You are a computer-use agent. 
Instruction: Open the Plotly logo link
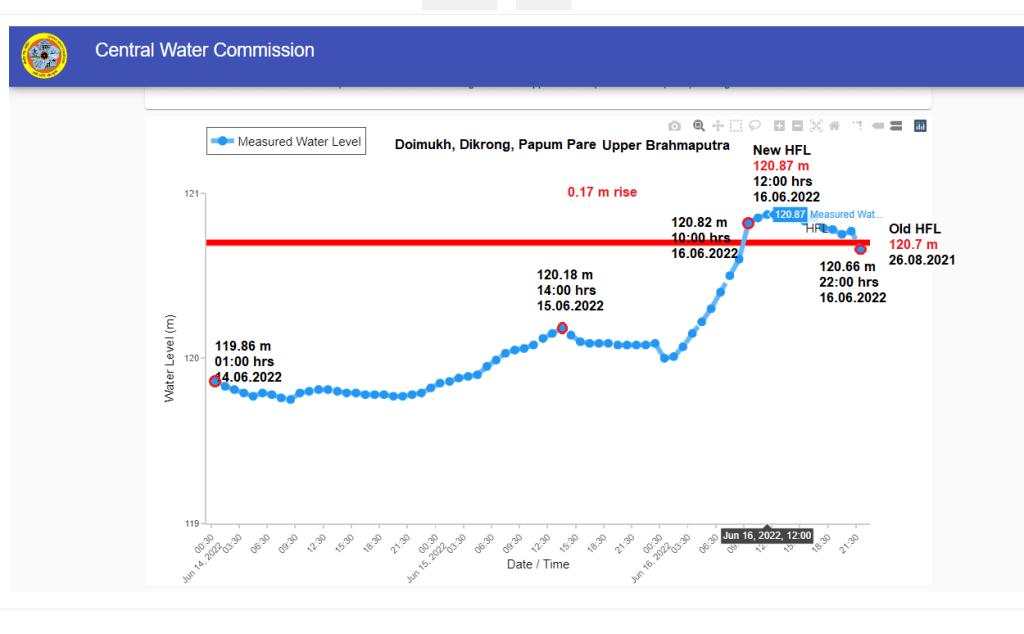coord(920,126)
